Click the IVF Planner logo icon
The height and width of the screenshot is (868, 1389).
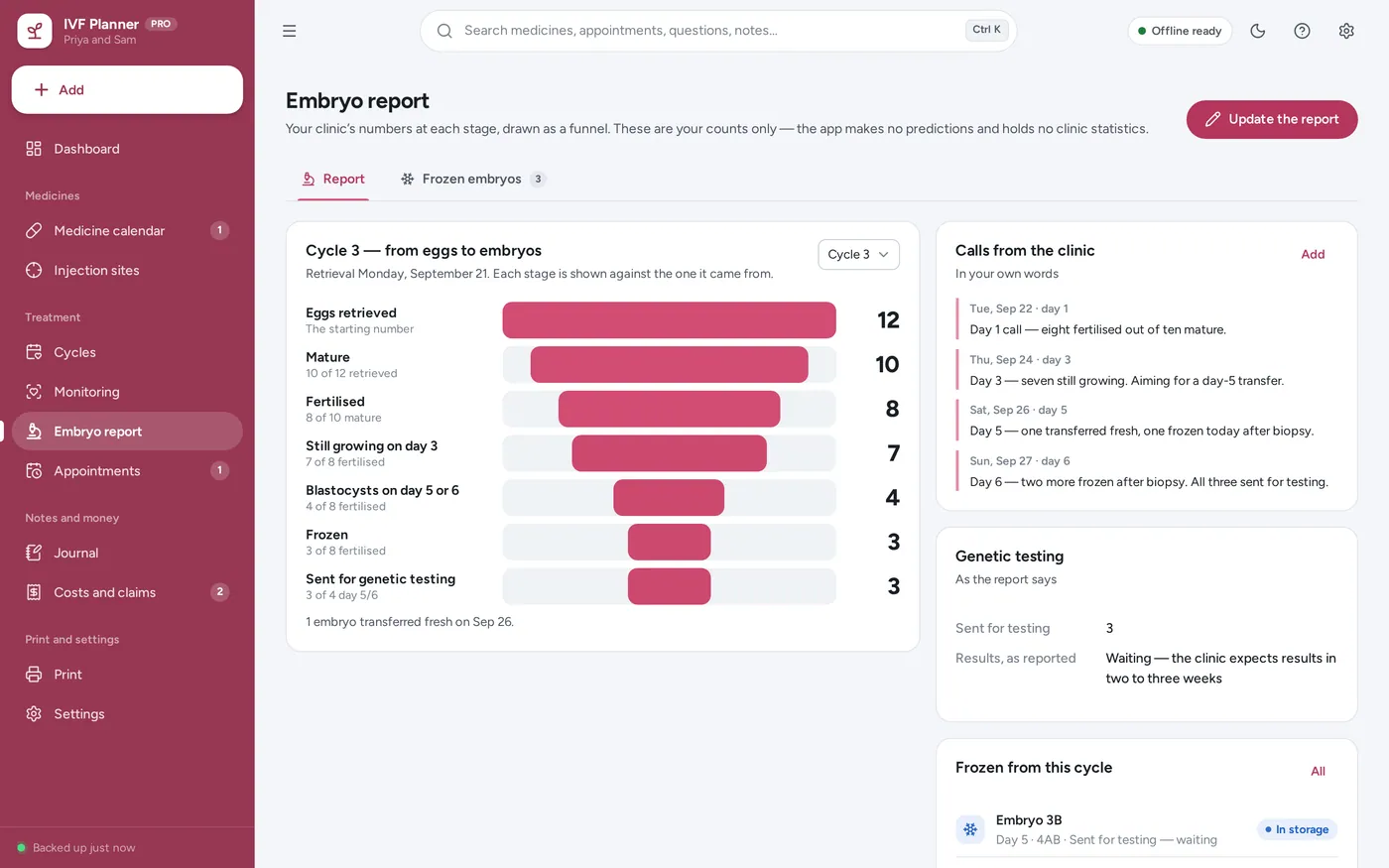[x=35, y=31]
